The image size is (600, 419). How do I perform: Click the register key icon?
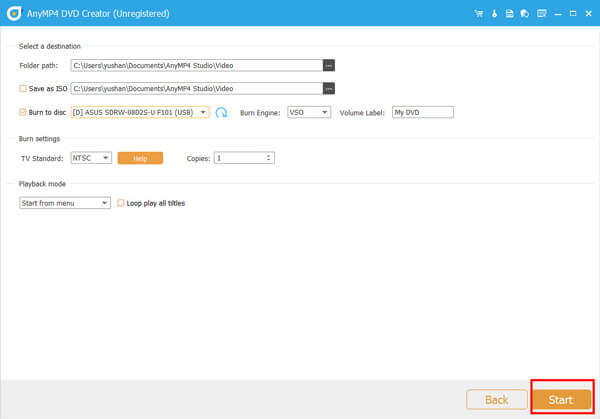[494, 13]
